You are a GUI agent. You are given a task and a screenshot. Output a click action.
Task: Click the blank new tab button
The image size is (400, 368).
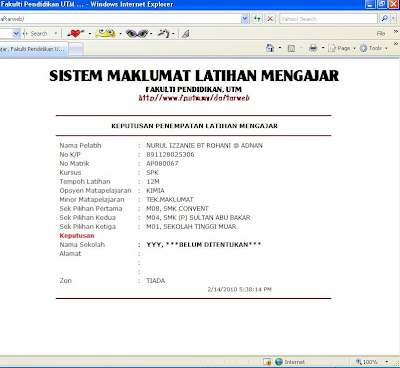(76, 49)
